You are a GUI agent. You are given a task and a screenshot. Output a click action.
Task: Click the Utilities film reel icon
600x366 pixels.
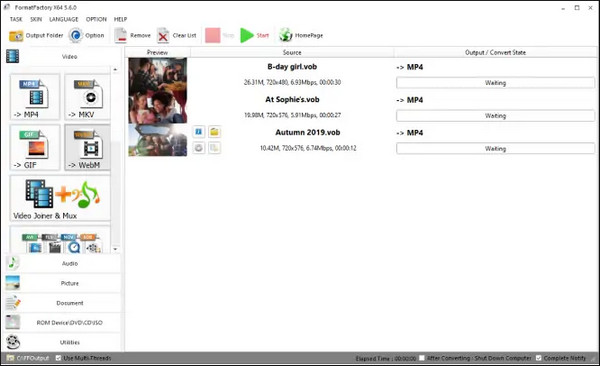click(x=13, y=342)
